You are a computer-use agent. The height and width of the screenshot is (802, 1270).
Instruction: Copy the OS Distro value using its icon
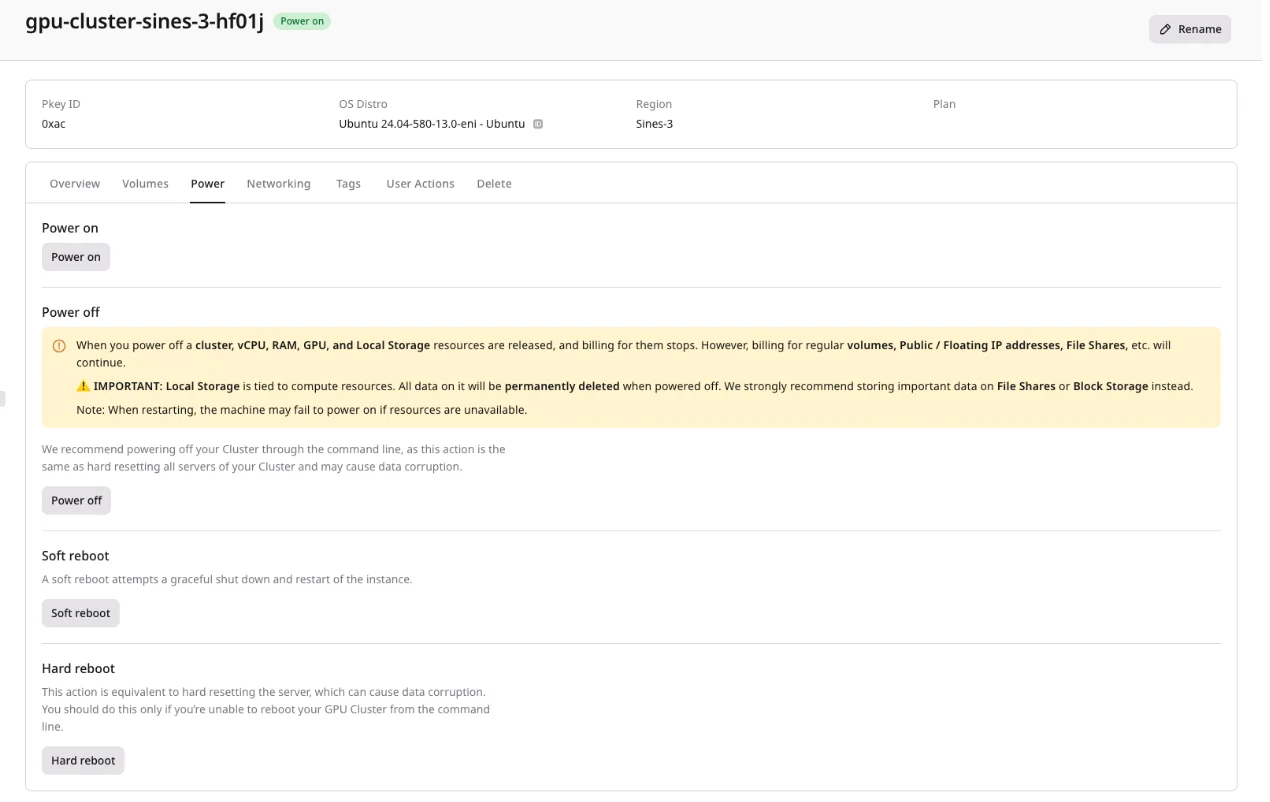(x=538, y=124)
